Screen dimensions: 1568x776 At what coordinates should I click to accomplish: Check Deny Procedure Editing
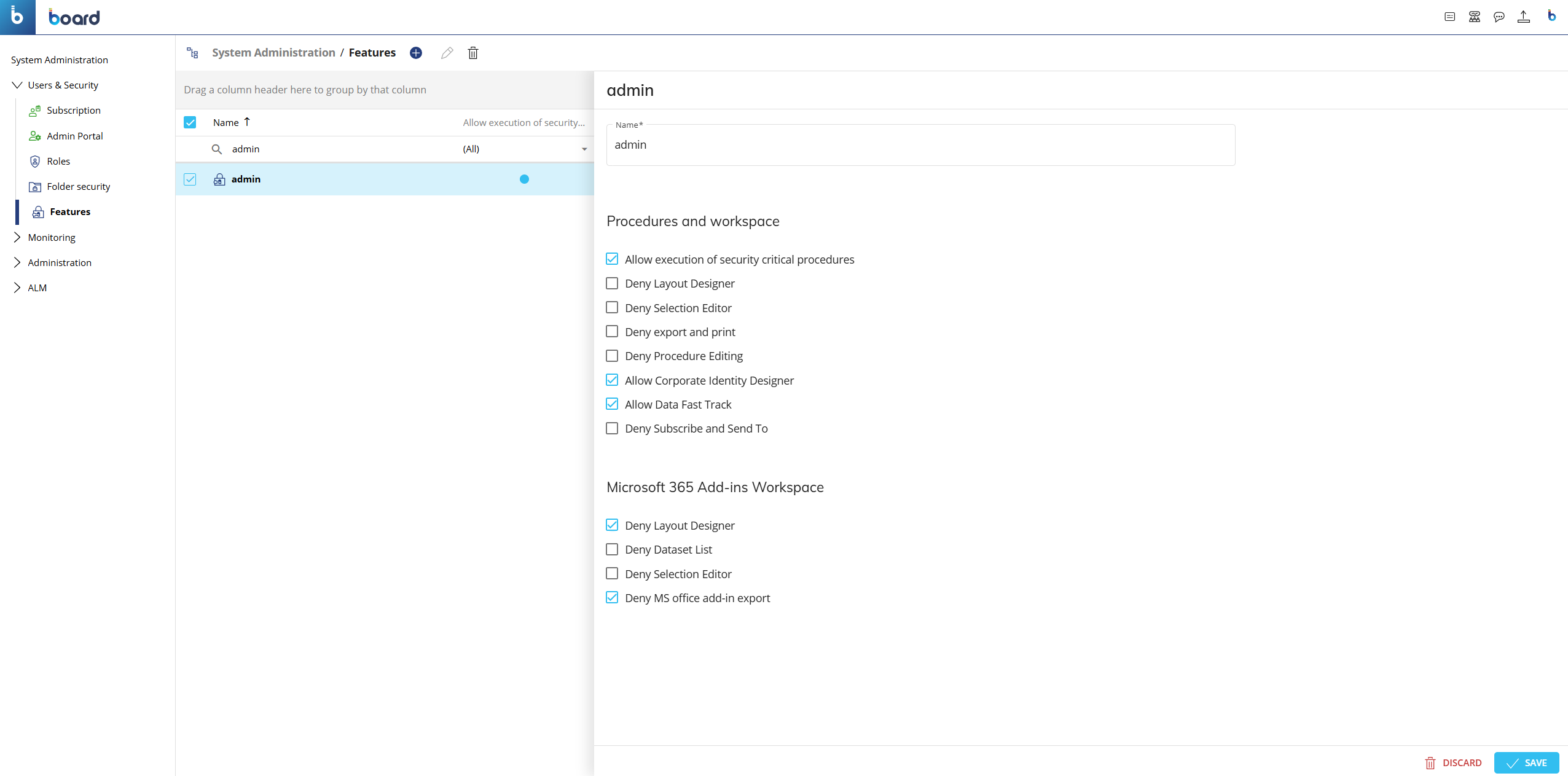612,356
